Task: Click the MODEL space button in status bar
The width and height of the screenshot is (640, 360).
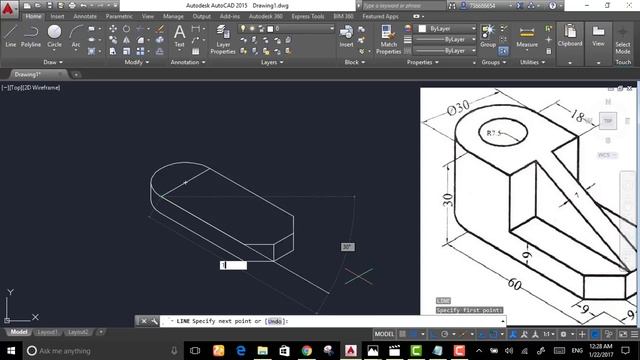Action: 384,334
